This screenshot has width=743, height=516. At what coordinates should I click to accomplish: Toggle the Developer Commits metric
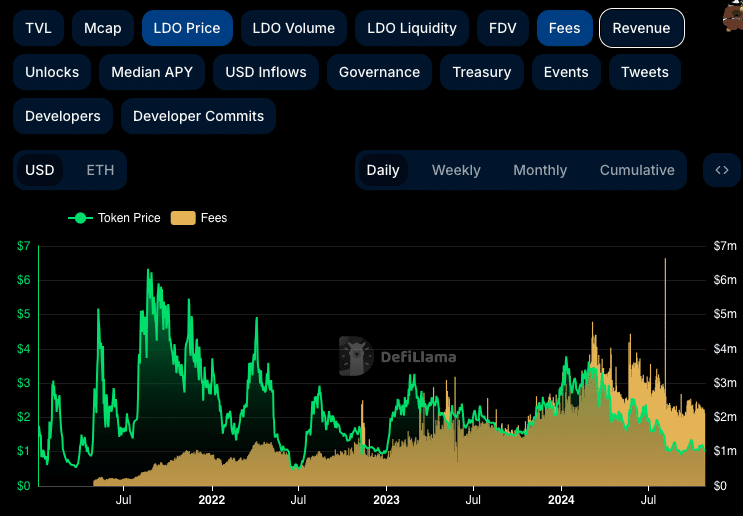(x=199, y=116)
